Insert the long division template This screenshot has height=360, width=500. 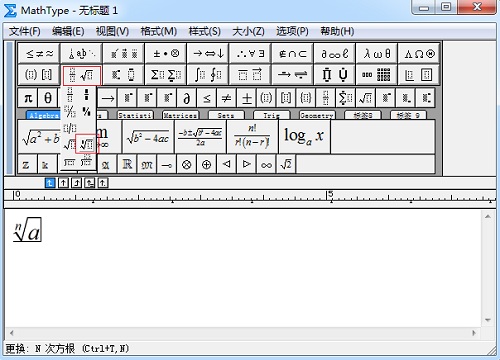(70, 162)
